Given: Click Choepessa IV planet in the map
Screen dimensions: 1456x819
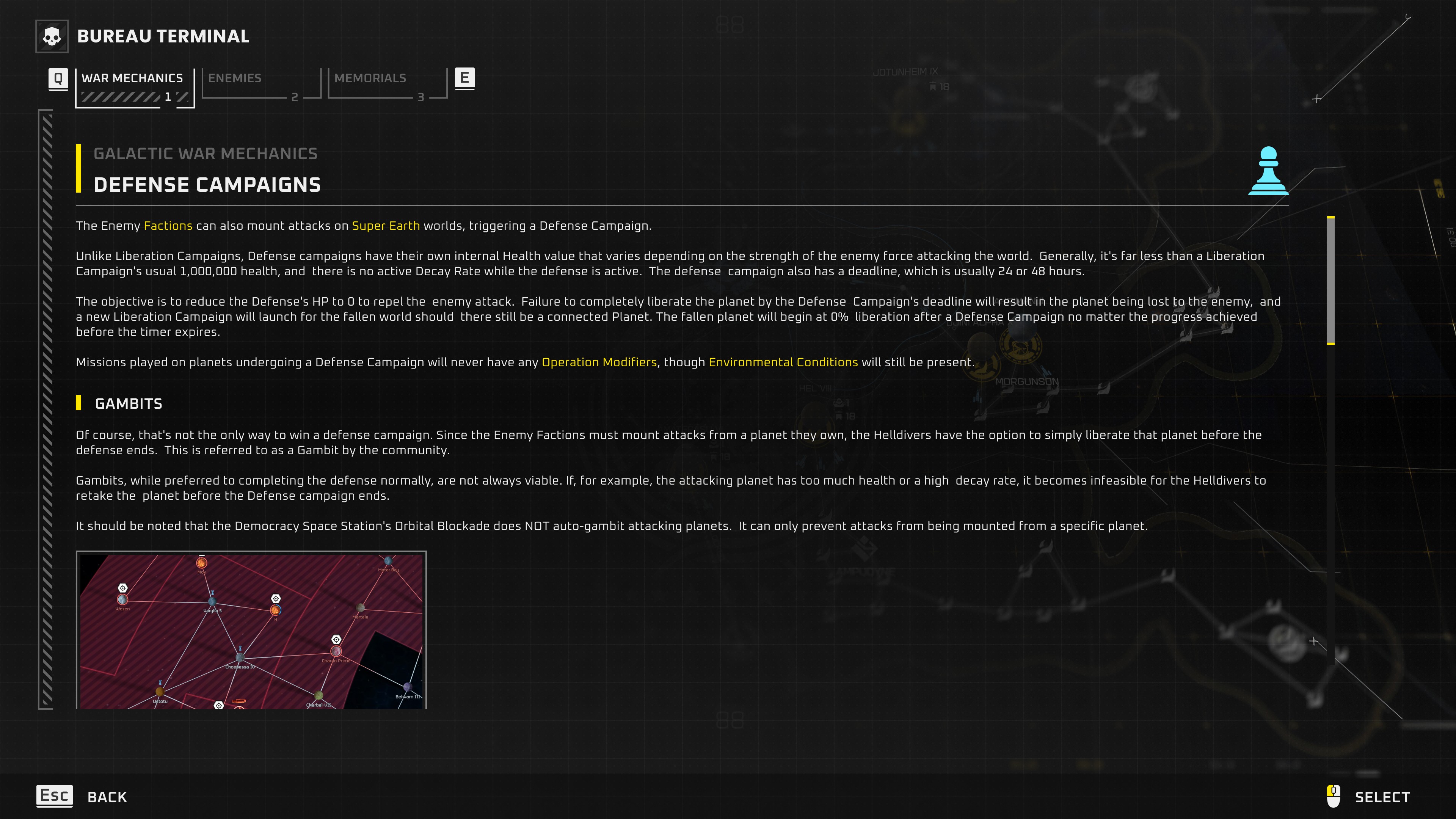Looking at the screenshot, I should pyautogui.click(x=240, y=658).
